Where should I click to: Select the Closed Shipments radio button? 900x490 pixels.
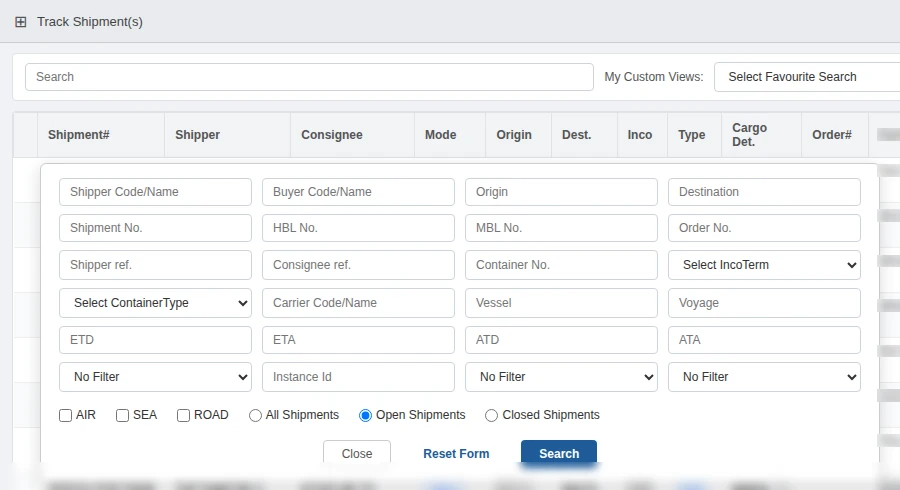click(491, 415)
